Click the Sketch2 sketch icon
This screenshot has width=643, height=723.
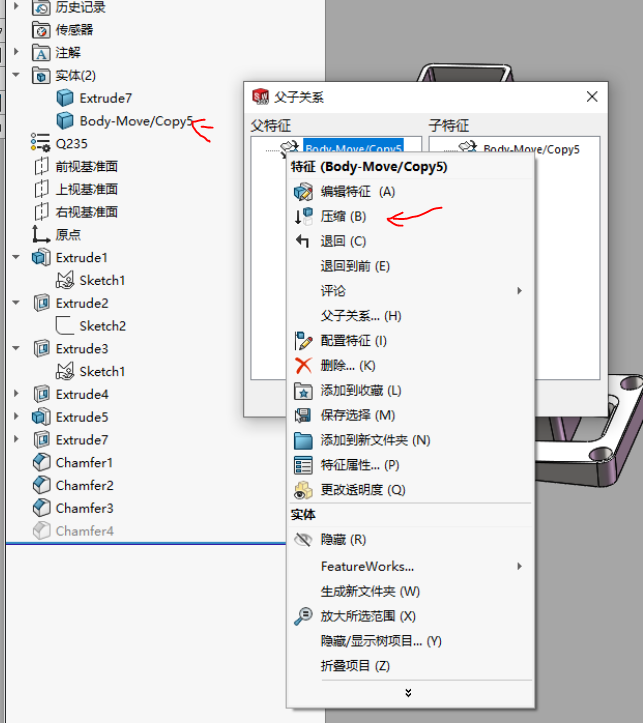65,326
